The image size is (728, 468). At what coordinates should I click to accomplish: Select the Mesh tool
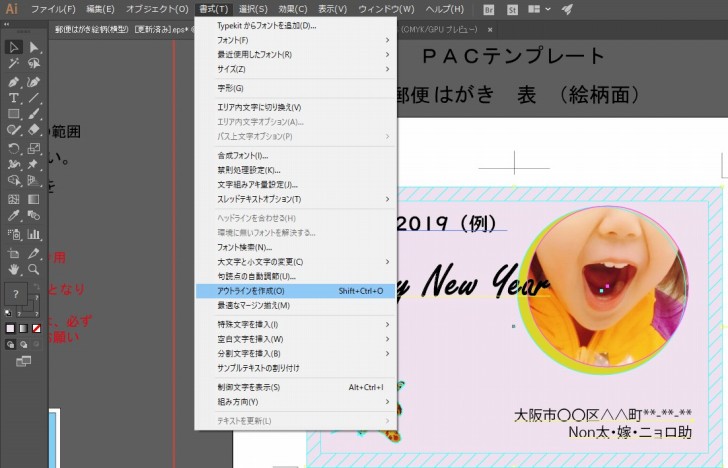pyautogui.click(x=13, y=199)
